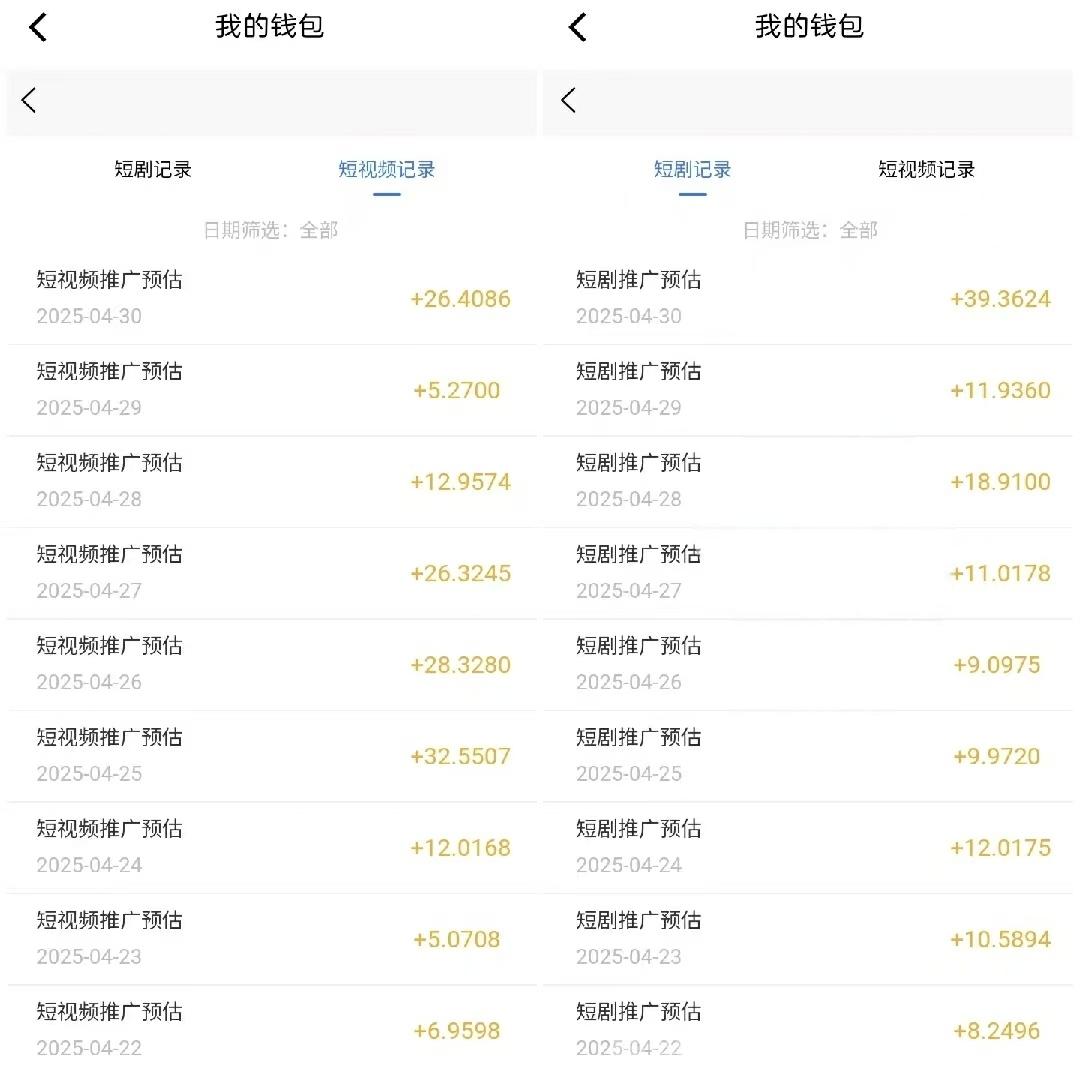Open 短剧推广预估 entry dated 2025-04-30
The height and width of the screenshot is (1080, 1080).
(x=808, y=298)
